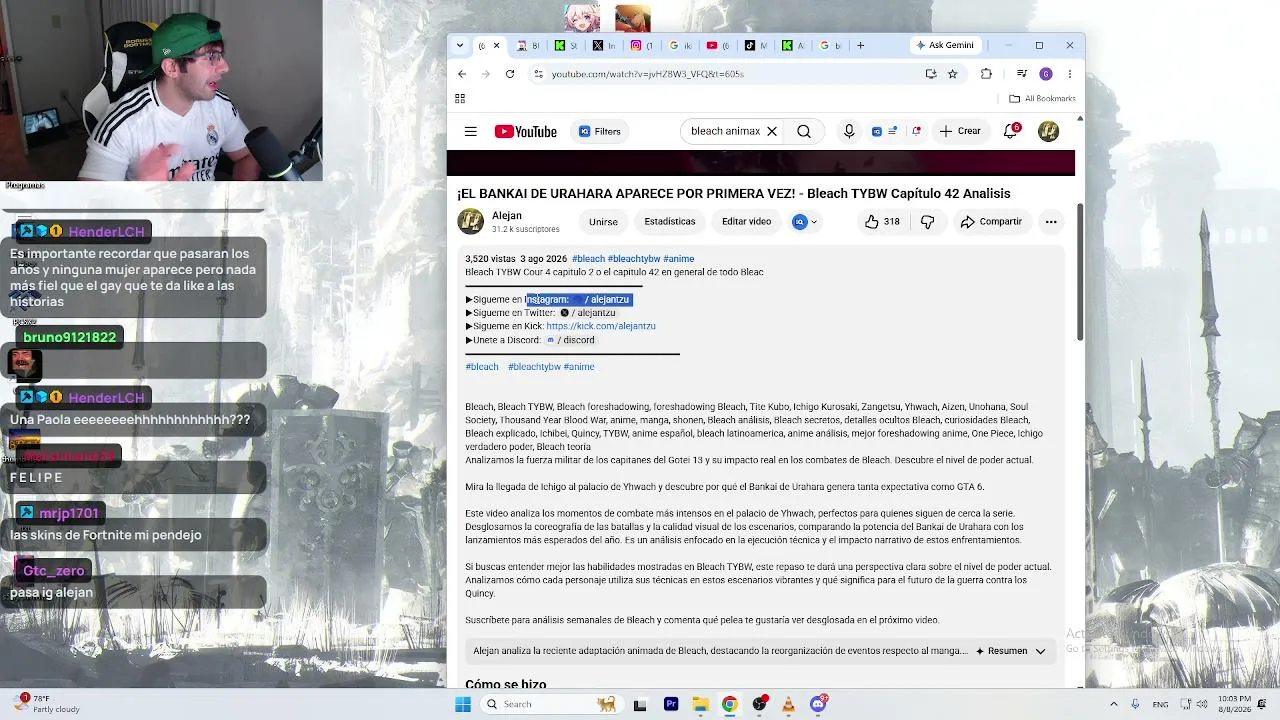Click the page vertical scrollbar
The height and width of the screenshot is (720, 1280).
point(1080,270)
